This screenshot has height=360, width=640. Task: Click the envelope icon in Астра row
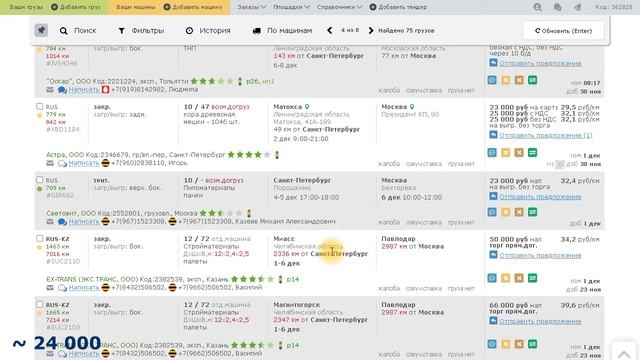pyautogui.click(x=50, y=163)
